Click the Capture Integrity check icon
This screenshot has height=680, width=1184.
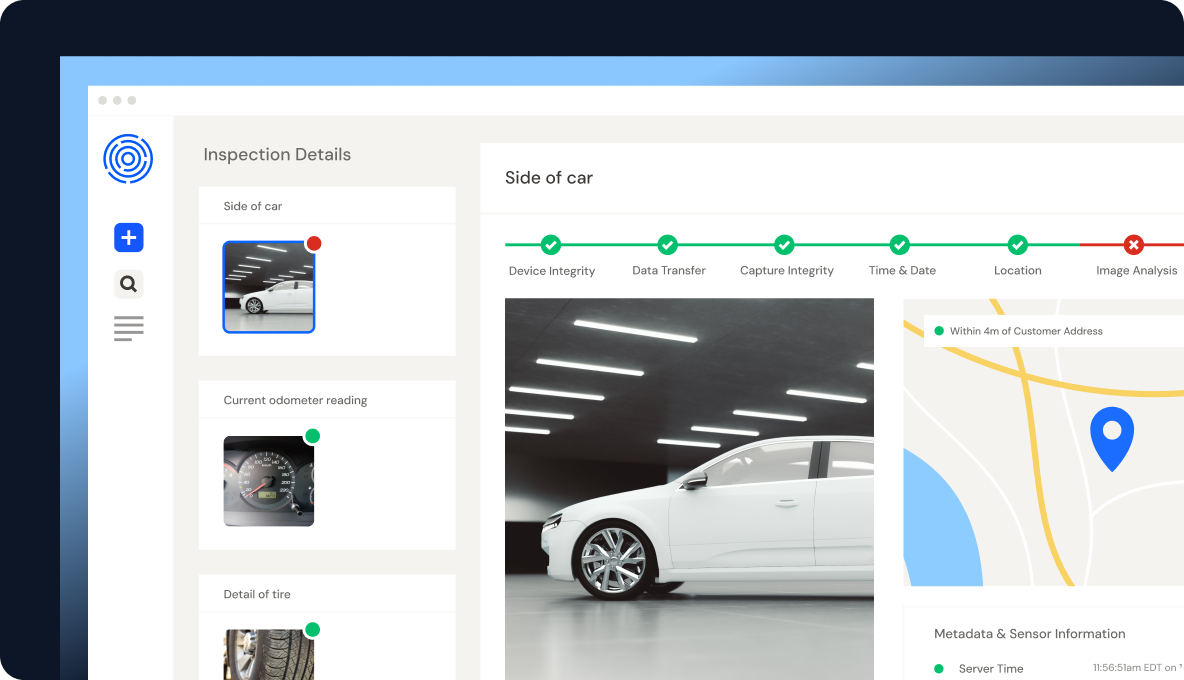point(785,245)
